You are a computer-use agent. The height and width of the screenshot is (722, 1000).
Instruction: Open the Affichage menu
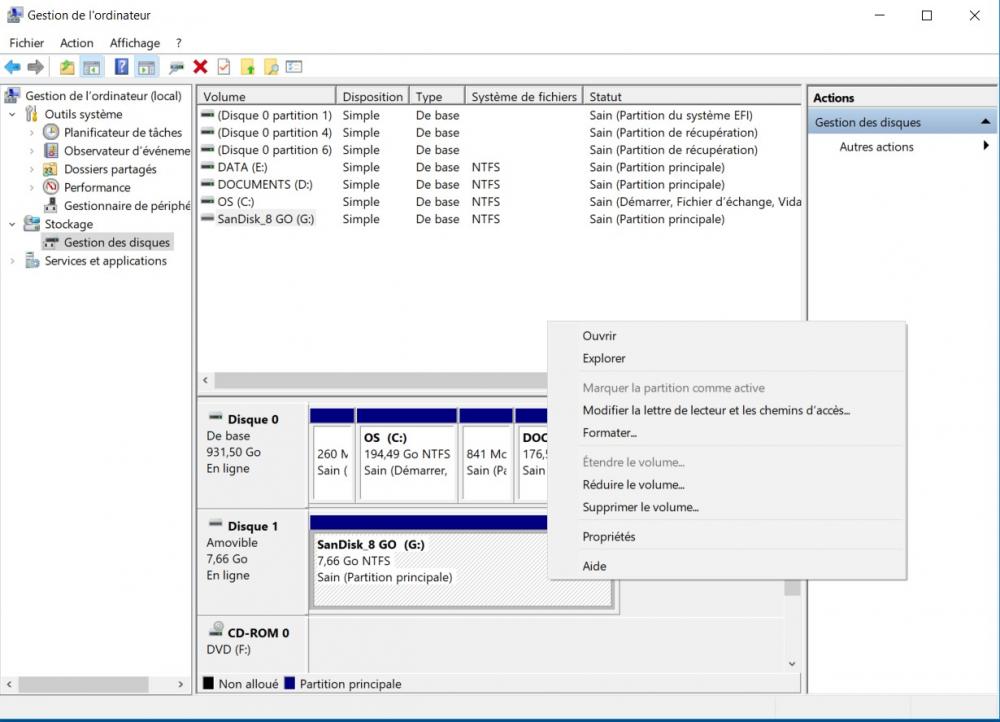[135, 43]
